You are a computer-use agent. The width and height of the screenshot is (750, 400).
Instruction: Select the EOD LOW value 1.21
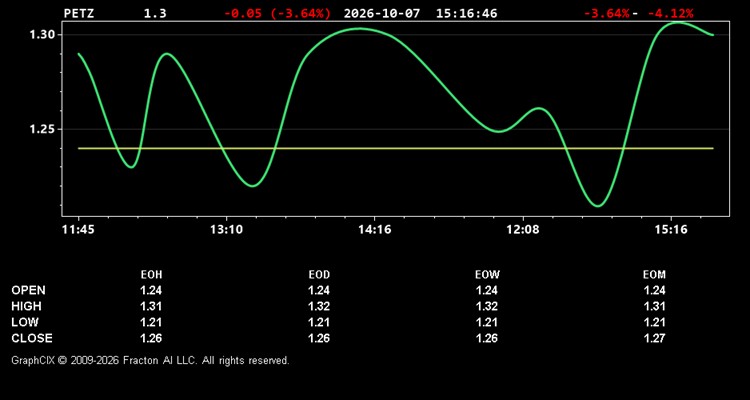point(319,322)
